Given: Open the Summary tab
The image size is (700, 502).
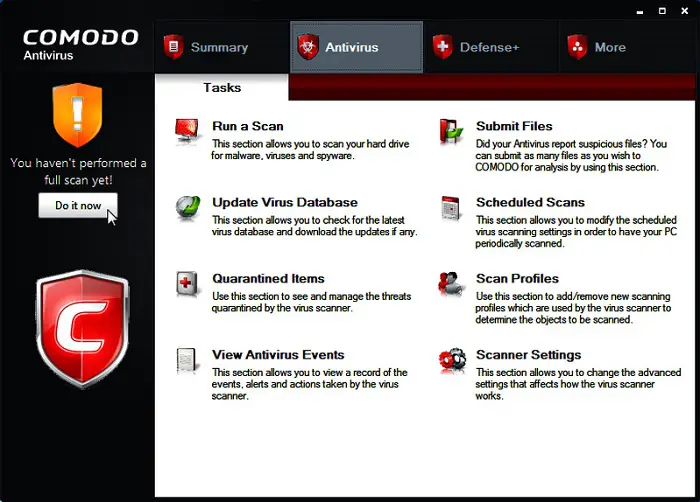Looking at the screenshot, I should (222, 47).
